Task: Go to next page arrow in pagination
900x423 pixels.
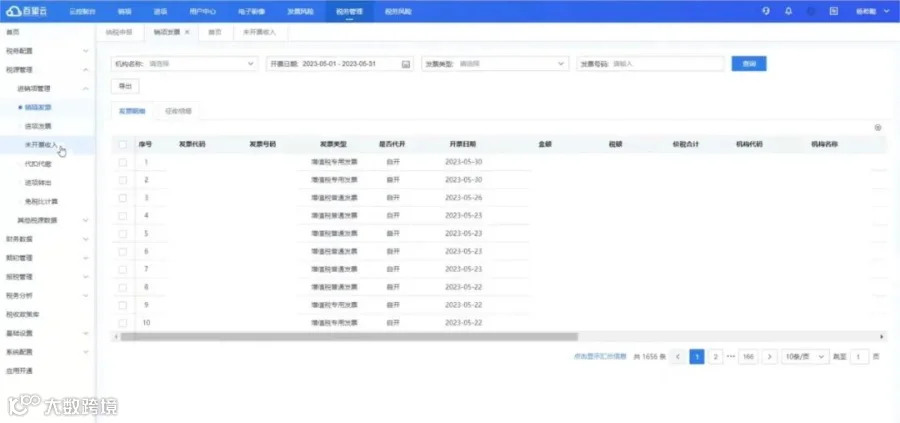Action: [x=770, y=357]
